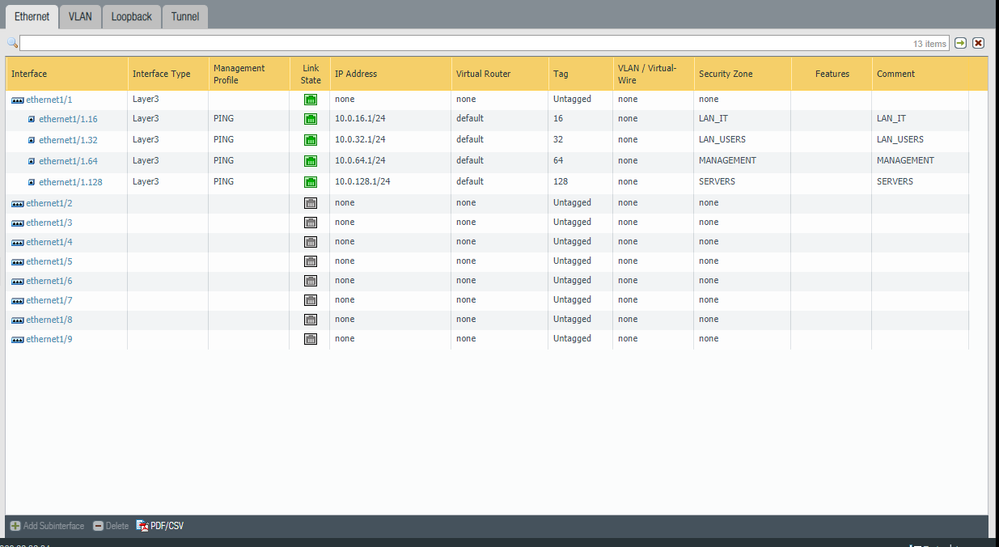This screenshot has width=999, height=547.
Task: Click the link state icon for ethernet1/1.16
Action: [x=310, y=119]
